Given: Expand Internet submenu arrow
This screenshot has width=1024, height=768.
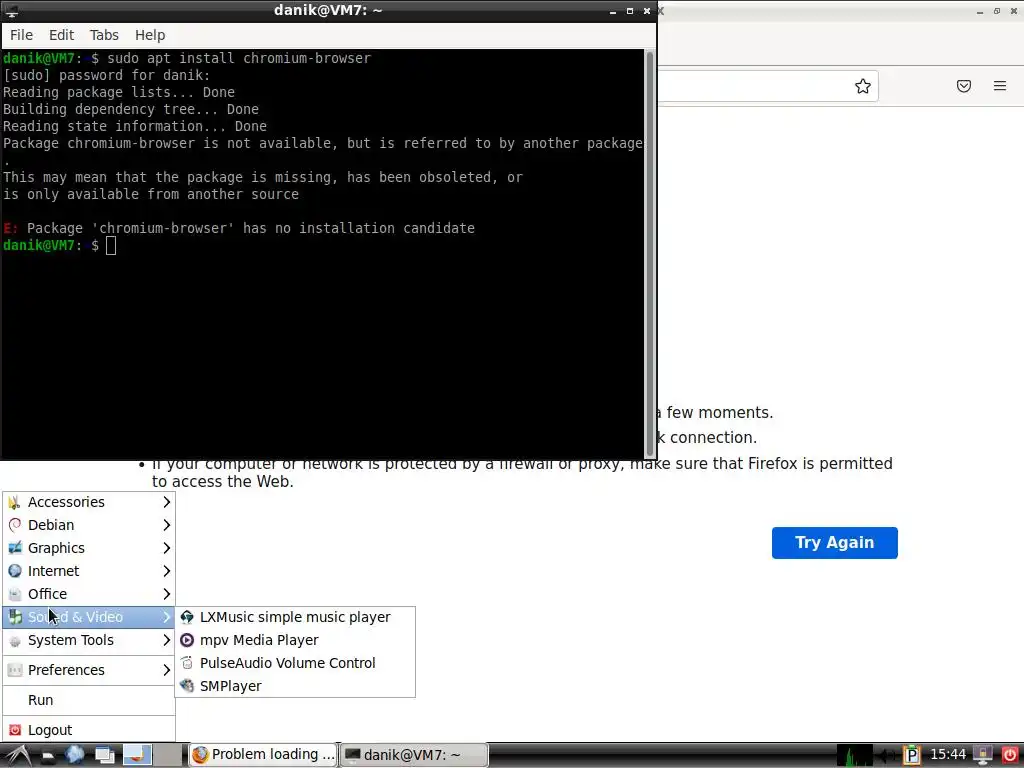Looking at the screenshot, I should [167, 571].
